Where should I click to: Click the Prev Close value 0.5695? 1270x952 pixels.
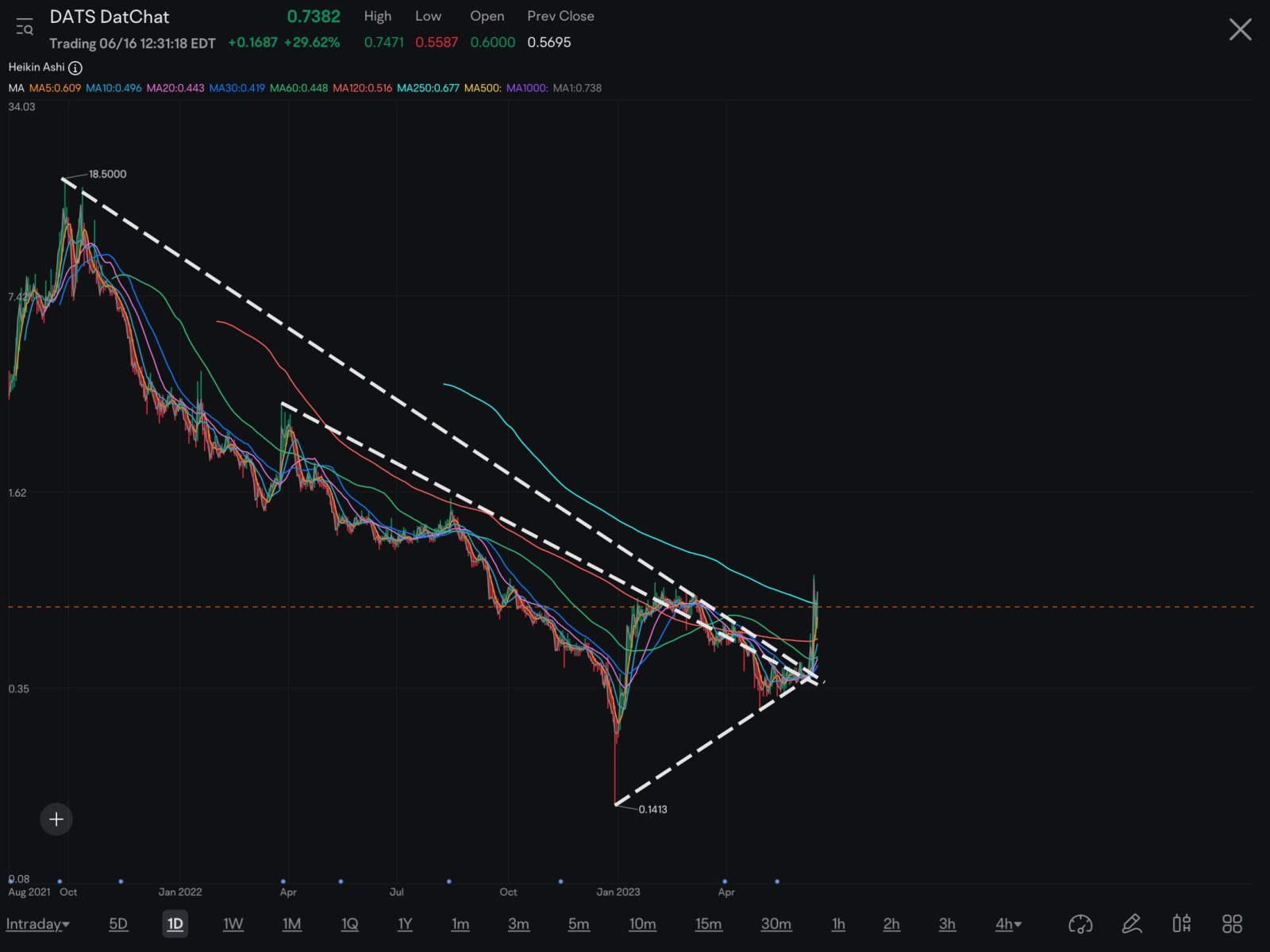tap(549, 43)
